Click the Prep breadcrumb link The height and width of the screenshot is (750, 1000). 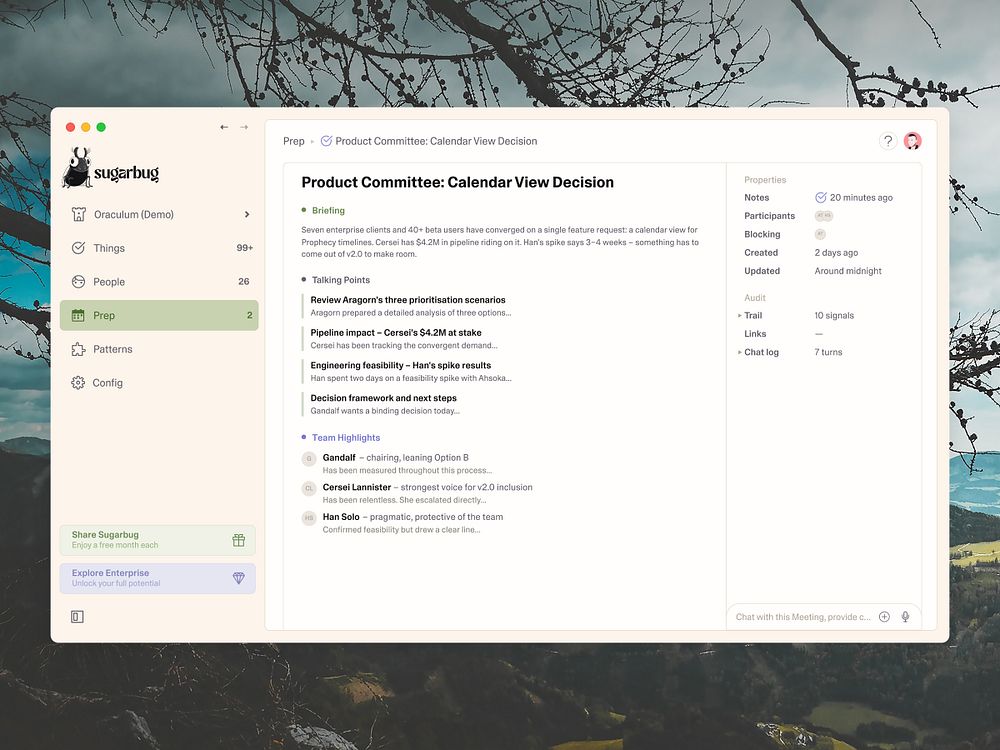(294, 141)
